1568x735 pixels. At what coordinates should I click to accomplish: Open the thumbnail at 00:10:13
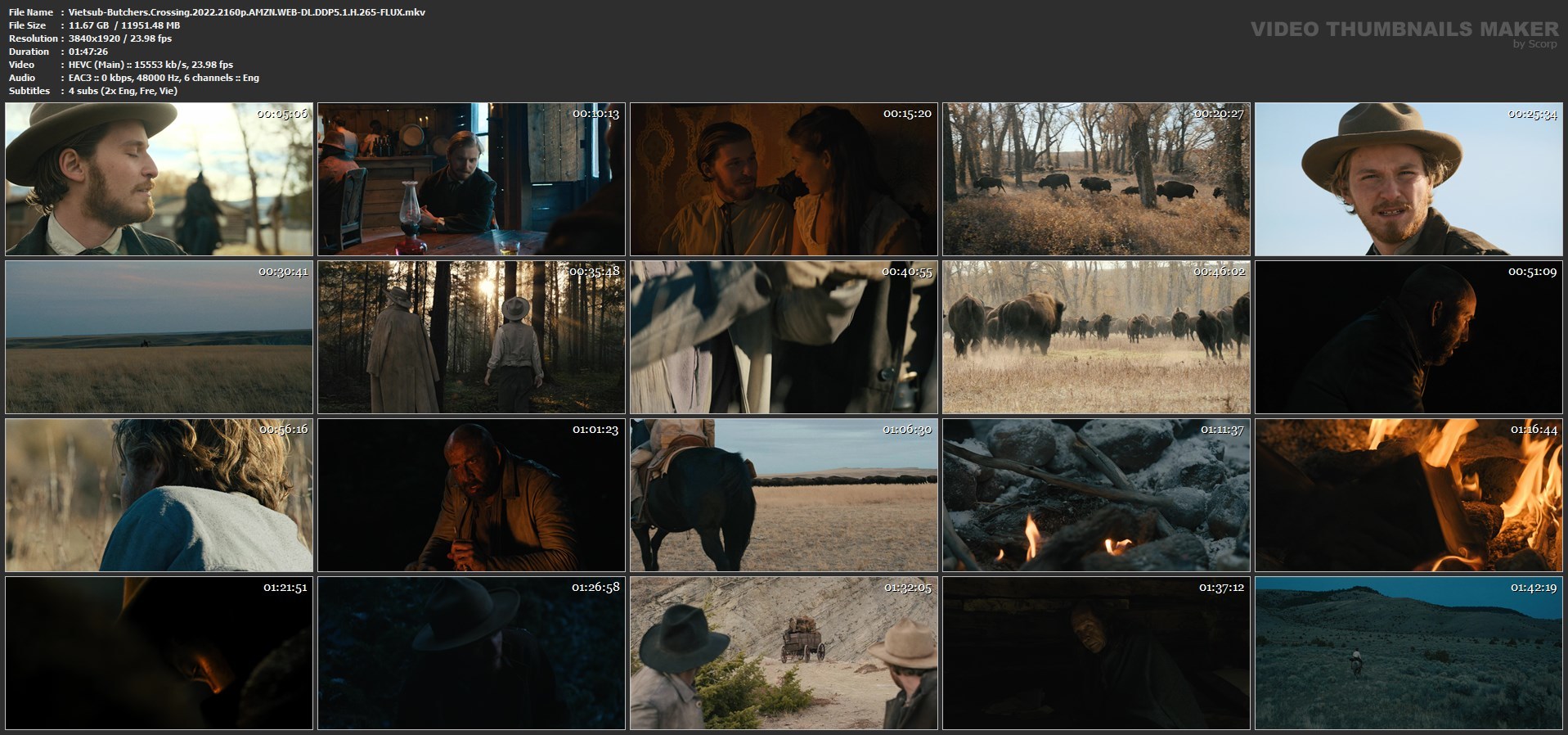point(471,179)
